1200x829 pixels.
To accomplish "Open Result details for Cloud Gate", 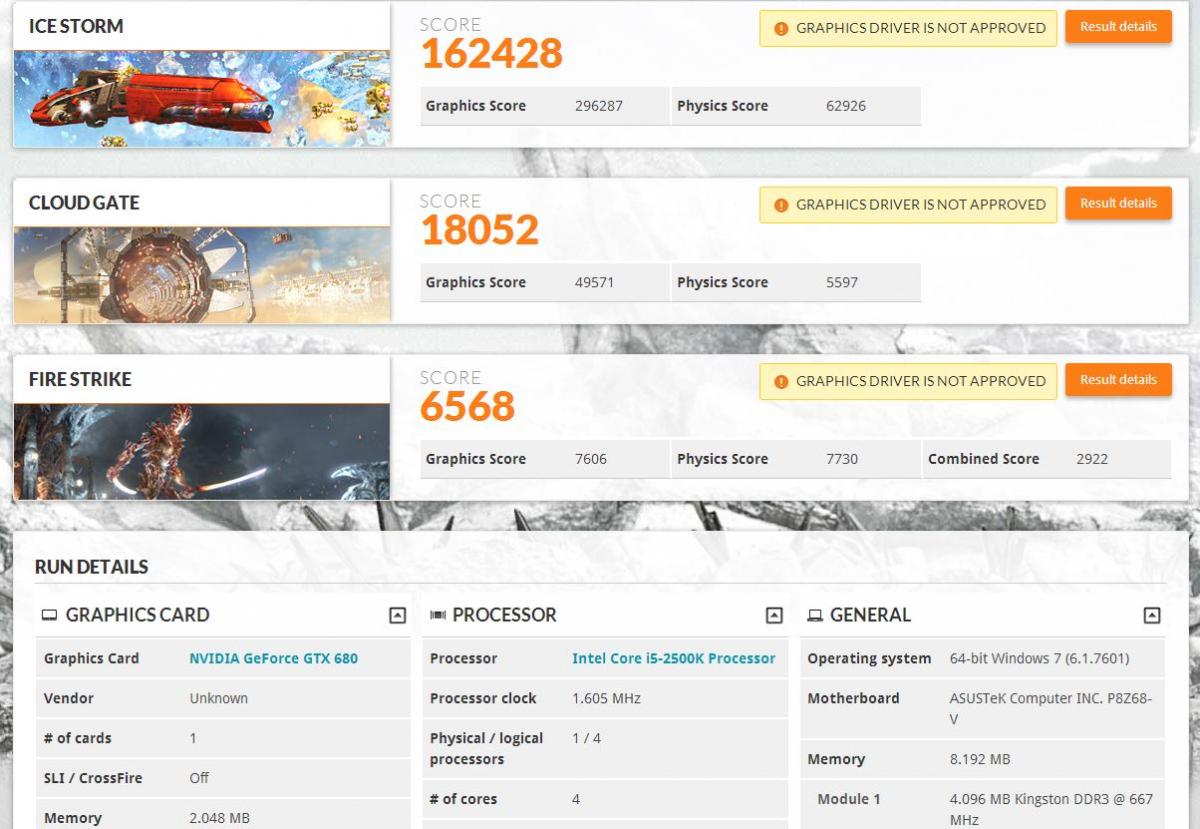I will 1118,203.
